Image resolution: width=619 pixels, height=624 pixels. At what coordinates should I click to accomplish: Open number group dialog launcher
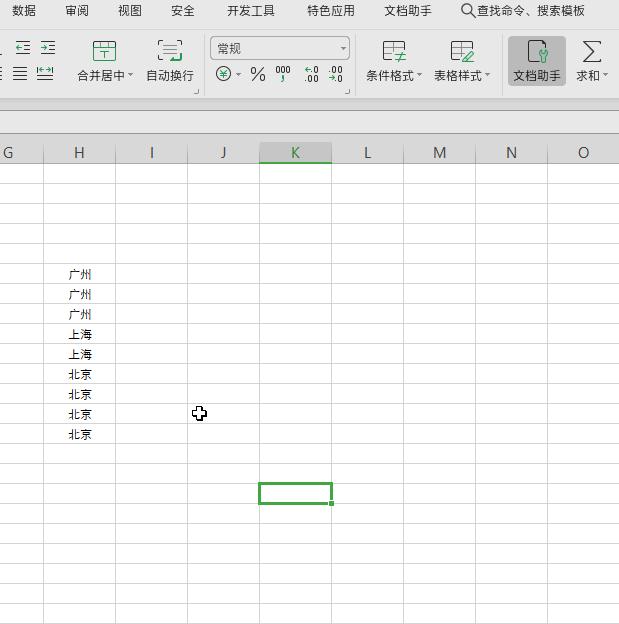(348, 92)
